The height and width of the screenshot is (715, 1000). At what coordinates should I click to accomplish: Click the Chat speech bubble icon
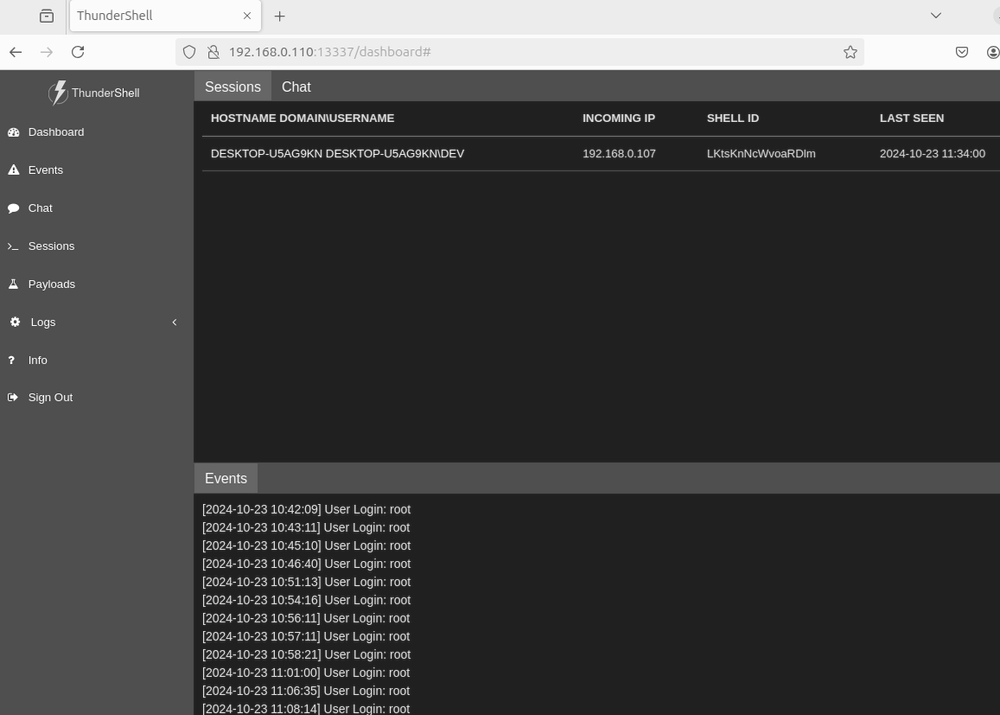pyautogui.click(x=13, y=208)
